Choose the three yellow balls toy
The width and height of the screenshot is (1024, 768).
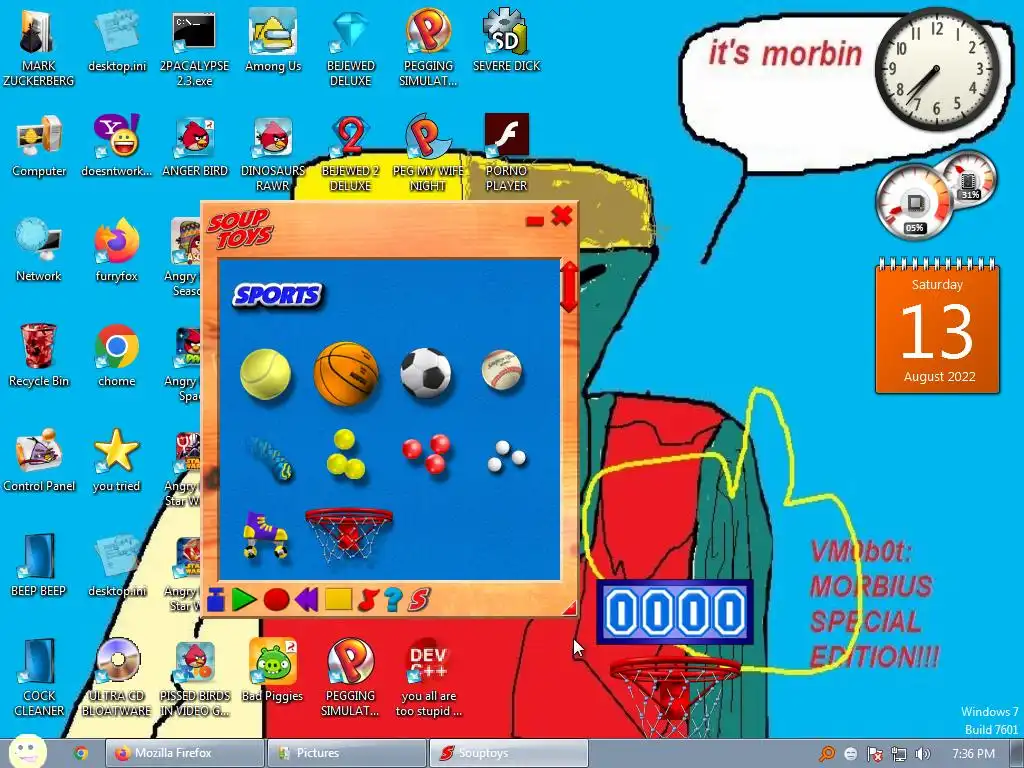click(x=345, y=455)
